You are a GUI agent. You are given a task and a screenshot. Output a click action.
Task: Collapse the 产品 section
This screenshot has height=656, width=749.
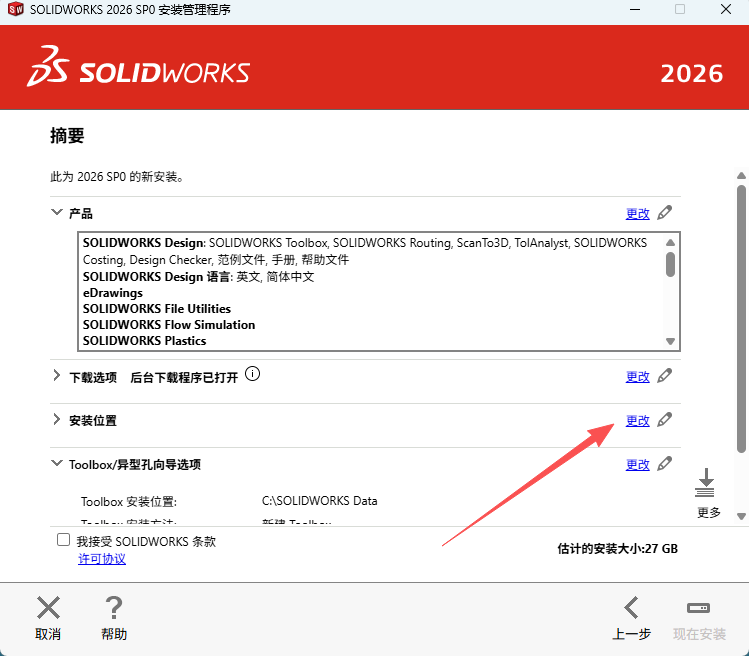57,212
